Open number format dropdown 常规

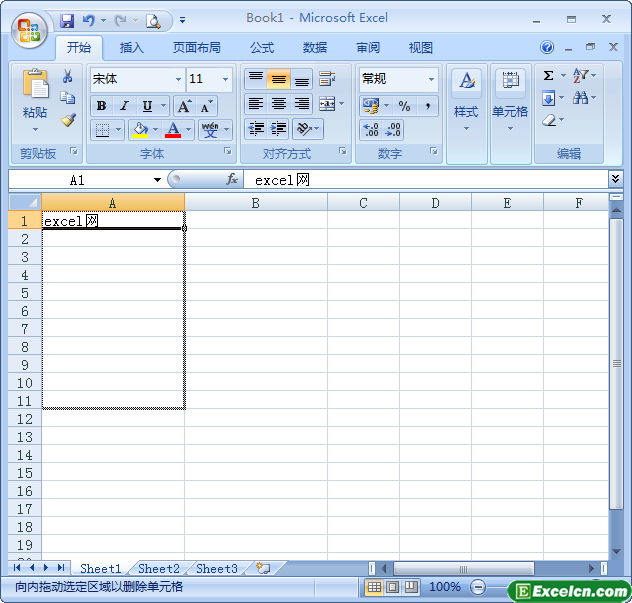(431, 79)
